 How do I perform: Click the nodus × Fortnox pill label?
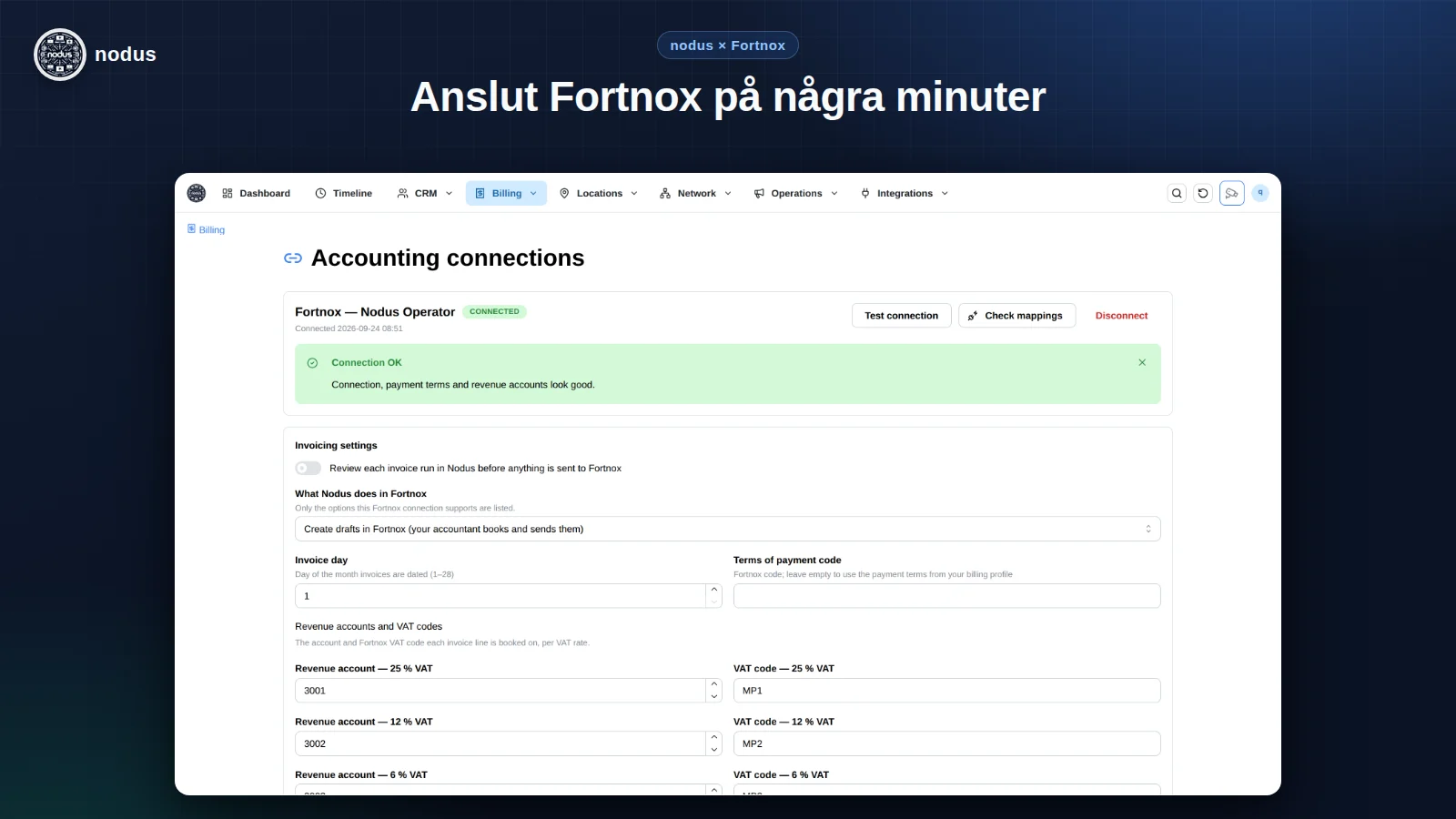tap(728, 45)
